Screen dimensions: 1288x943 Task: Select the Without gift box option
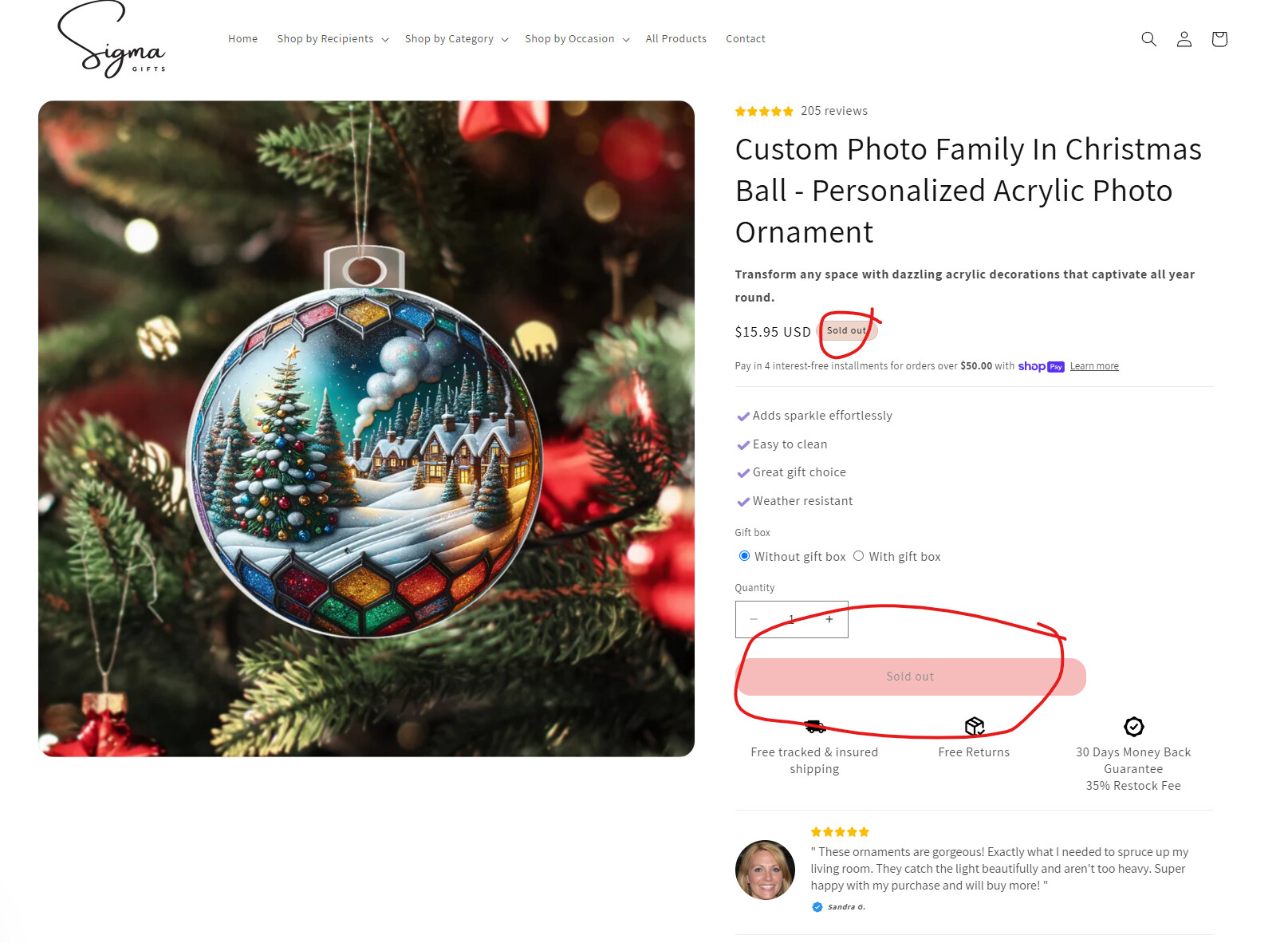click(x=744, y=556)
